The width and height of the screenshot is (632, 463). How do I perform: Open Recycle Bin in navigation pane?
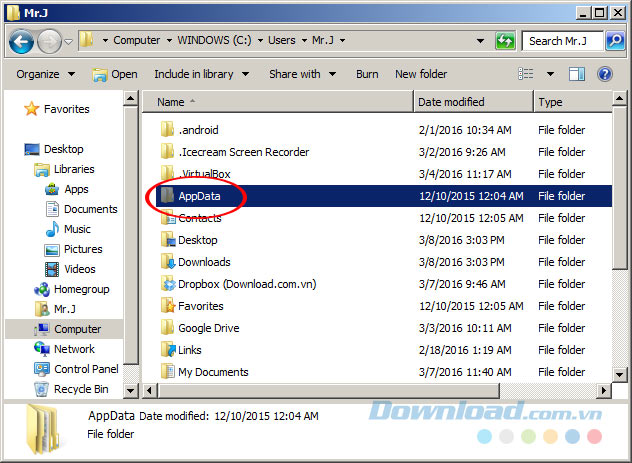click(71, 389)
